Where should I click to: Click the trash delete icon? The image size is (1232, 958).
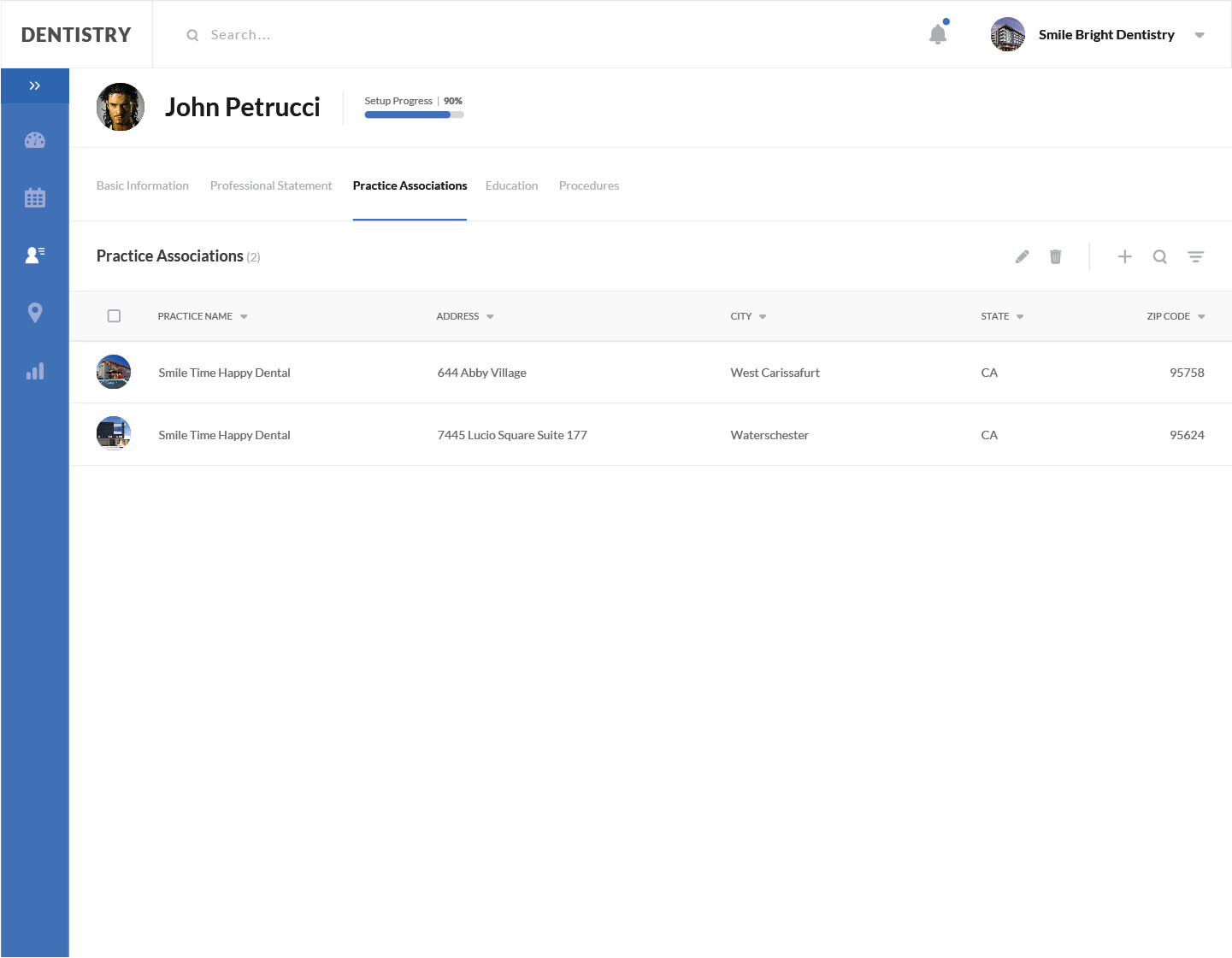1056,256
